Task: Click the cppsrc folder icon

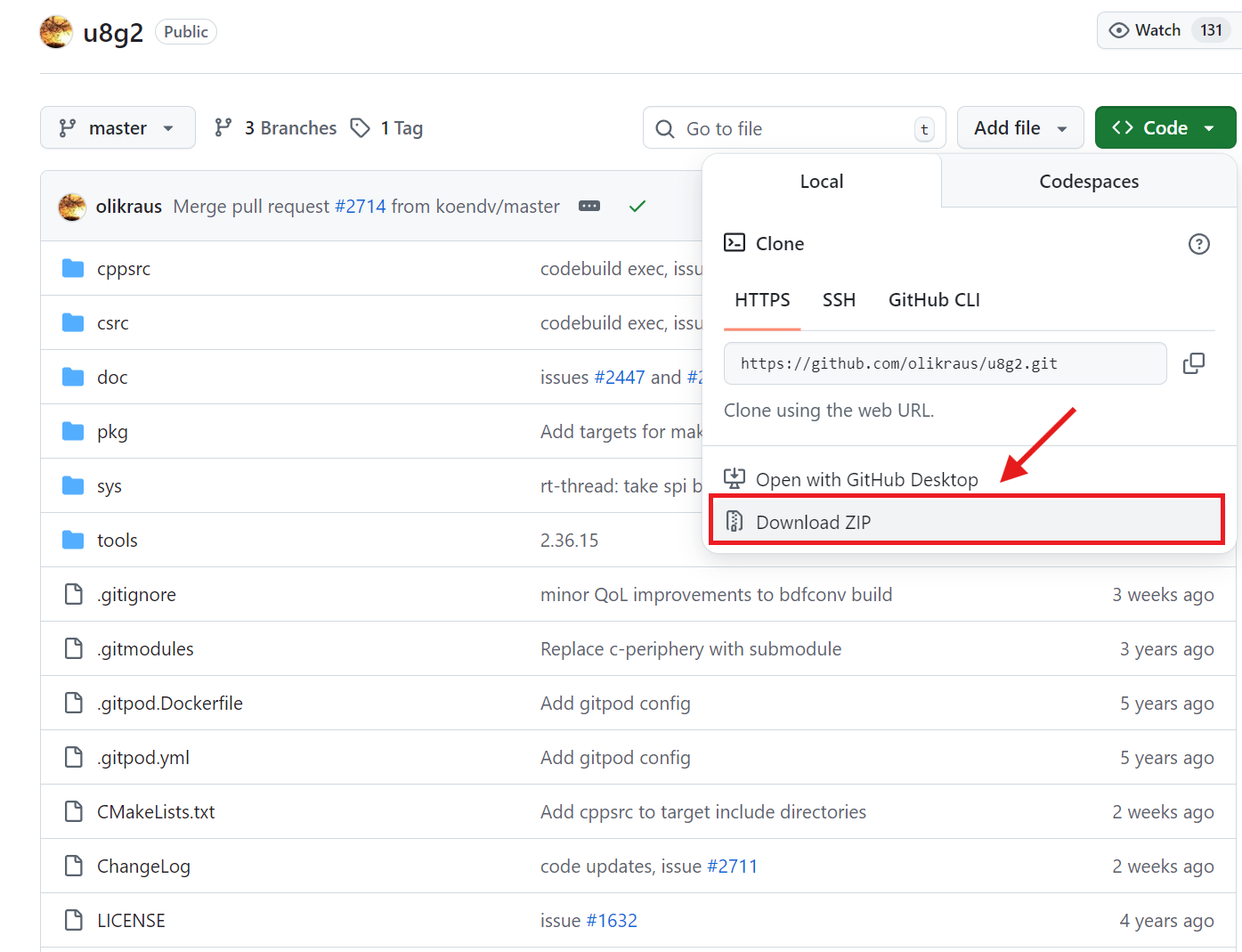Action: [73, 268]
